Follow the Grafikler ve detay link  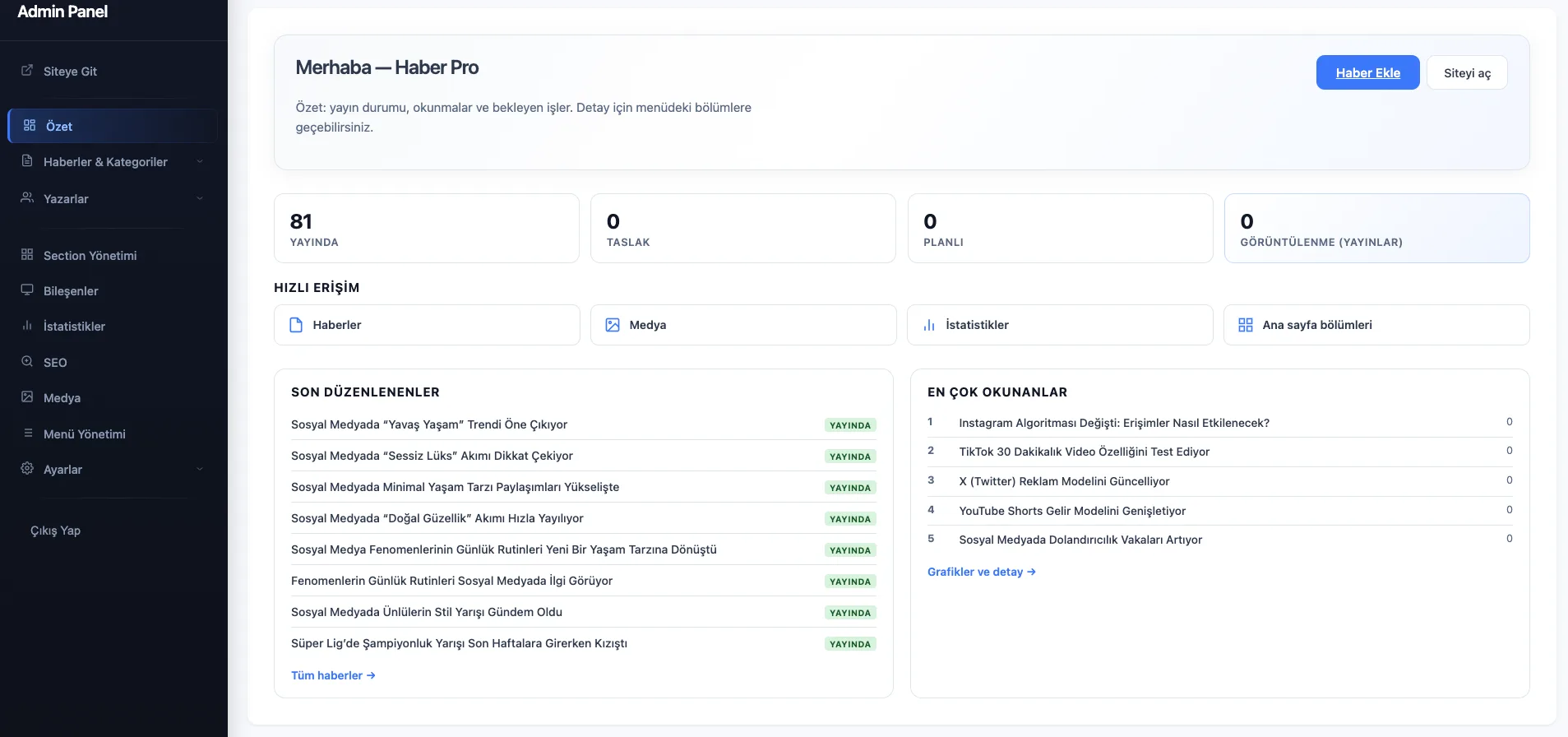point(981,572)
